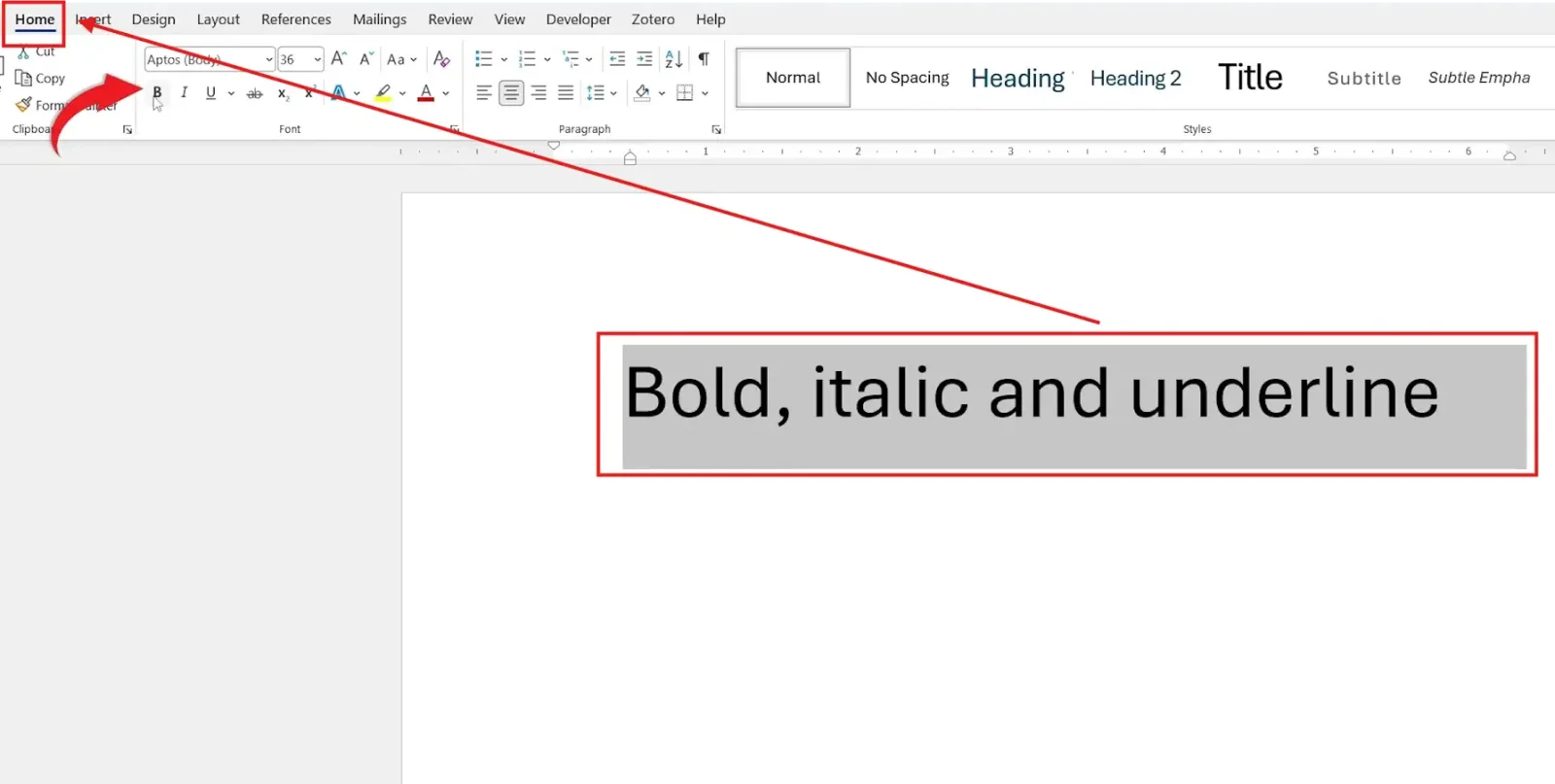
Task: Click Clear All Formatting icon
Action: point(441,59)
